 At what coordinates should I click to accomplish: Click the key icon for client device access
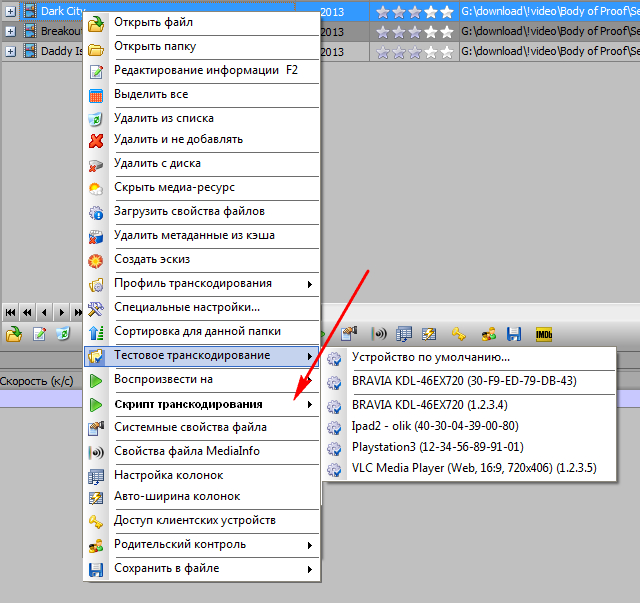coord(459,333)
